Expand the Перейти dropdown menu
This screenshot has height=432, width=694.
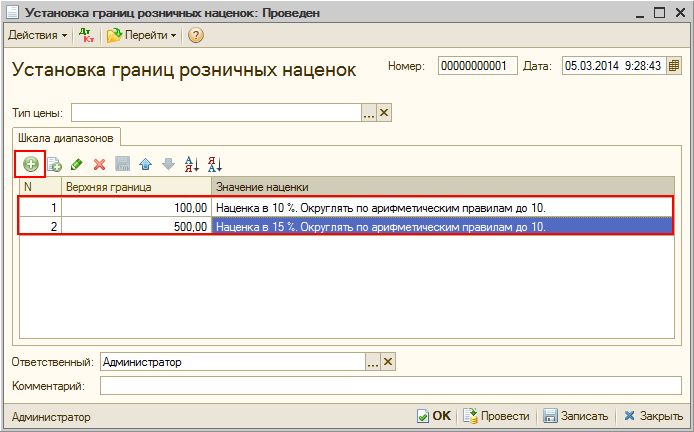coord(142,35)
